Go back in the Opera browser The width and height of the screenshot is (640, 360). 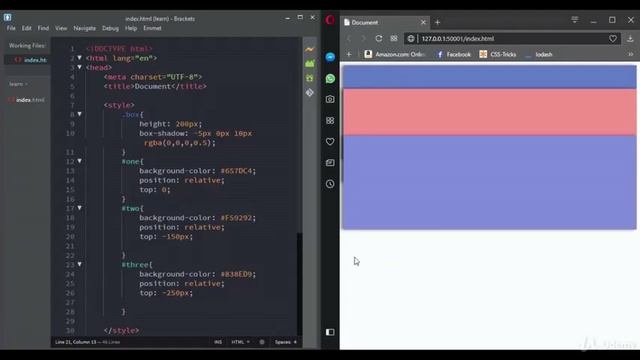point(349,38)
